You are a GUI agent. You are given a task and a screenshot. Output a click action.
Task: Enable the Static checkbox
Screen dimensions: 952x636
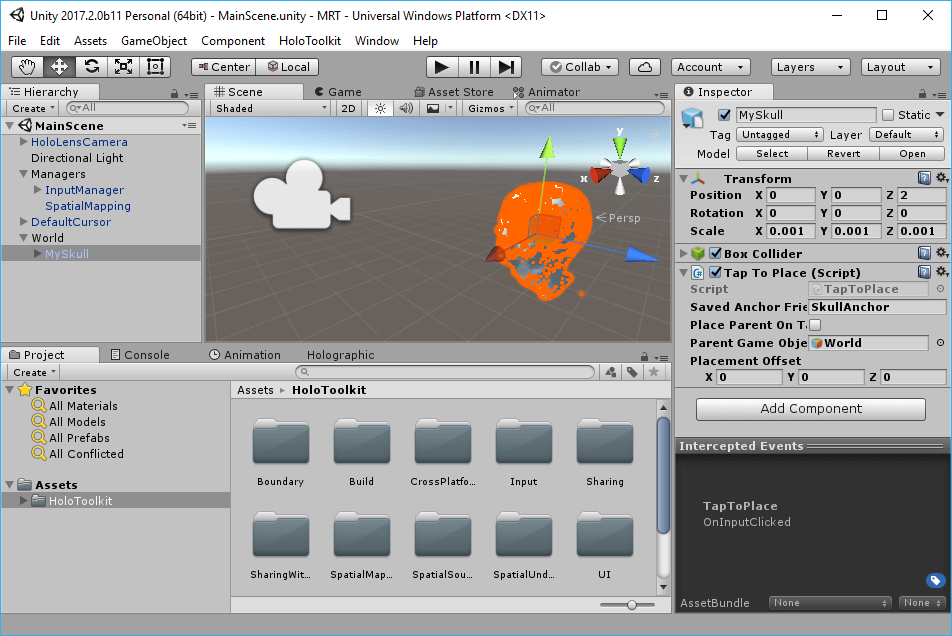888,115
